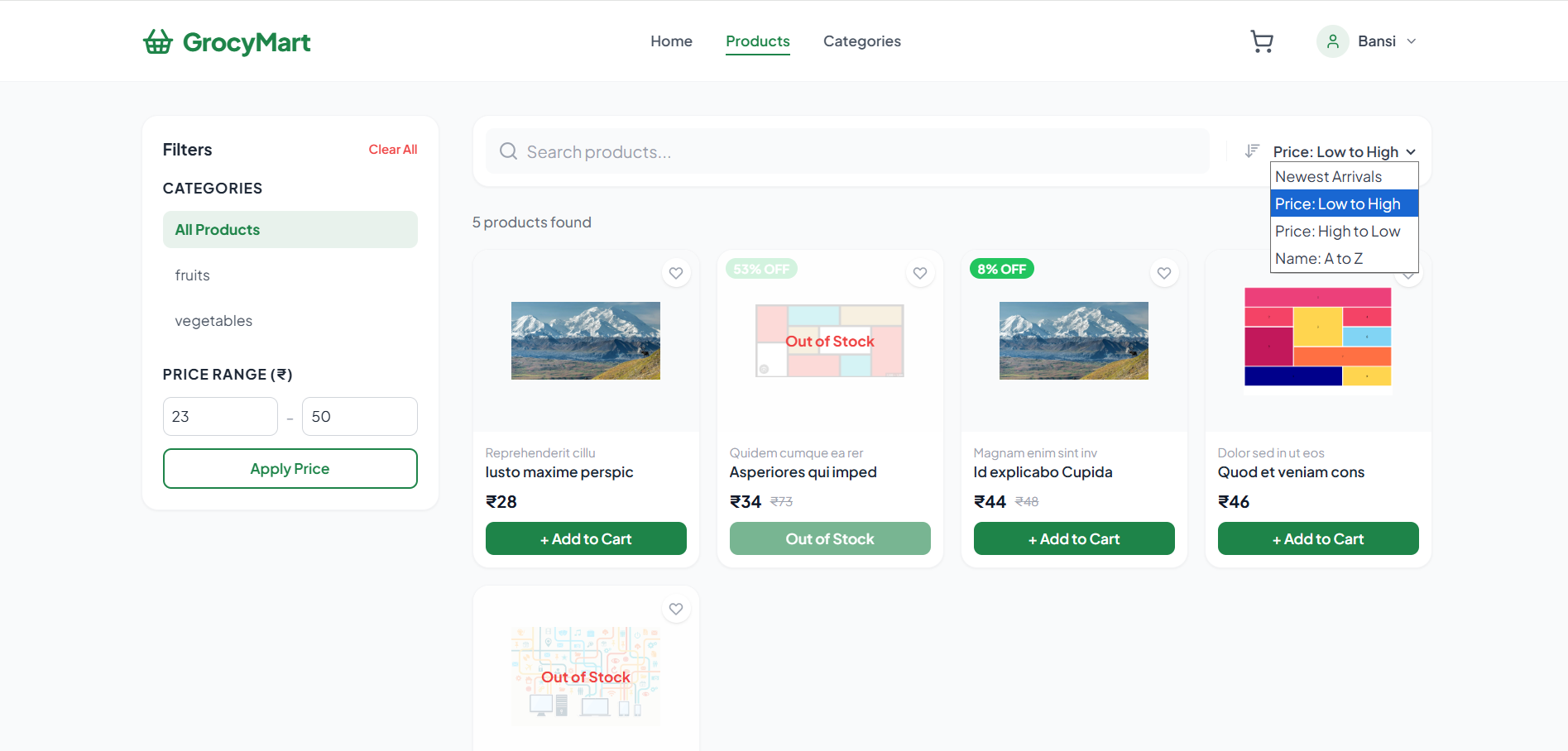Go to the Home page
Screen dimensions: 1568x751
tap(671, 41)
